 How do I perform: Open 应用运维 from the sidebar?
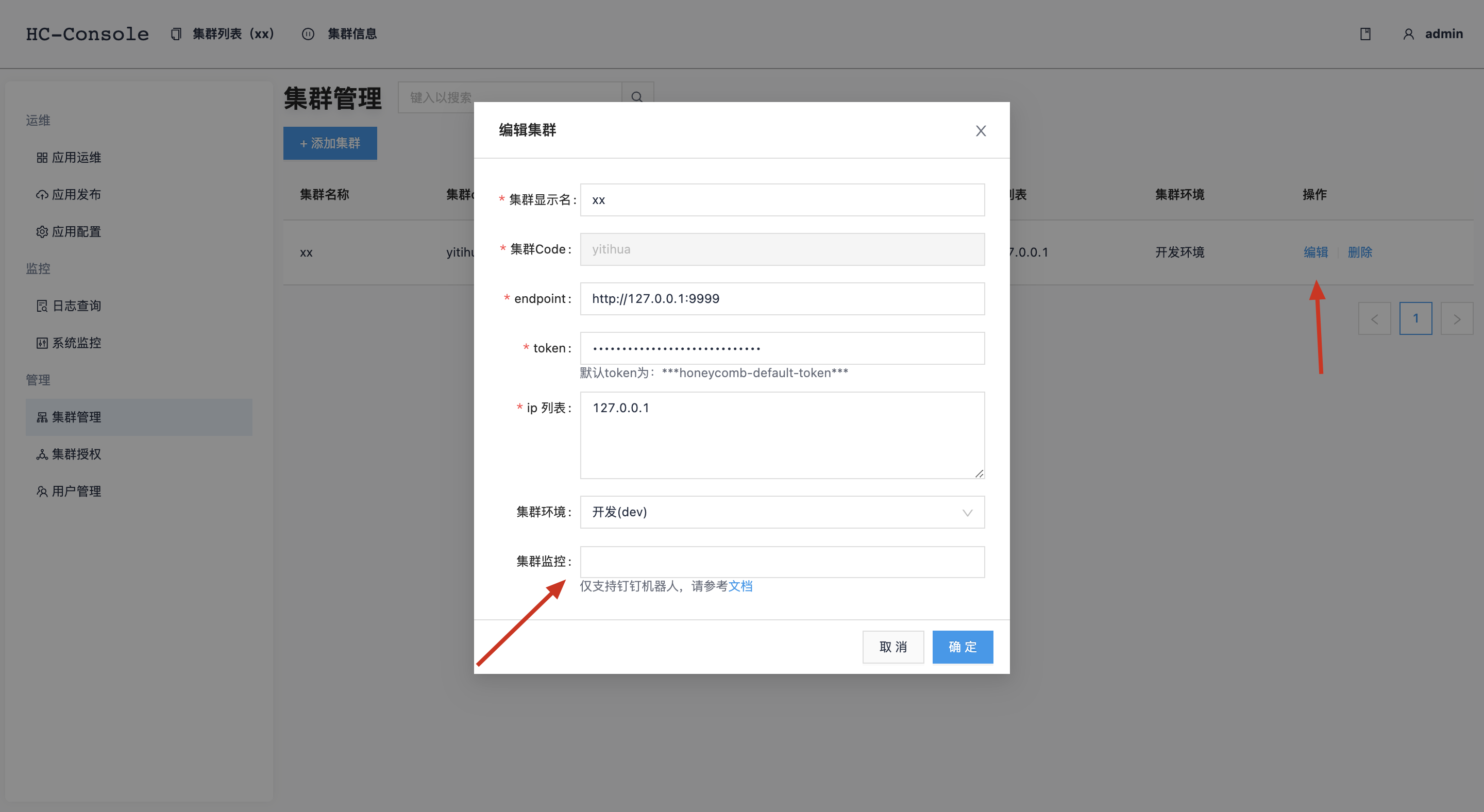(76, 157)
